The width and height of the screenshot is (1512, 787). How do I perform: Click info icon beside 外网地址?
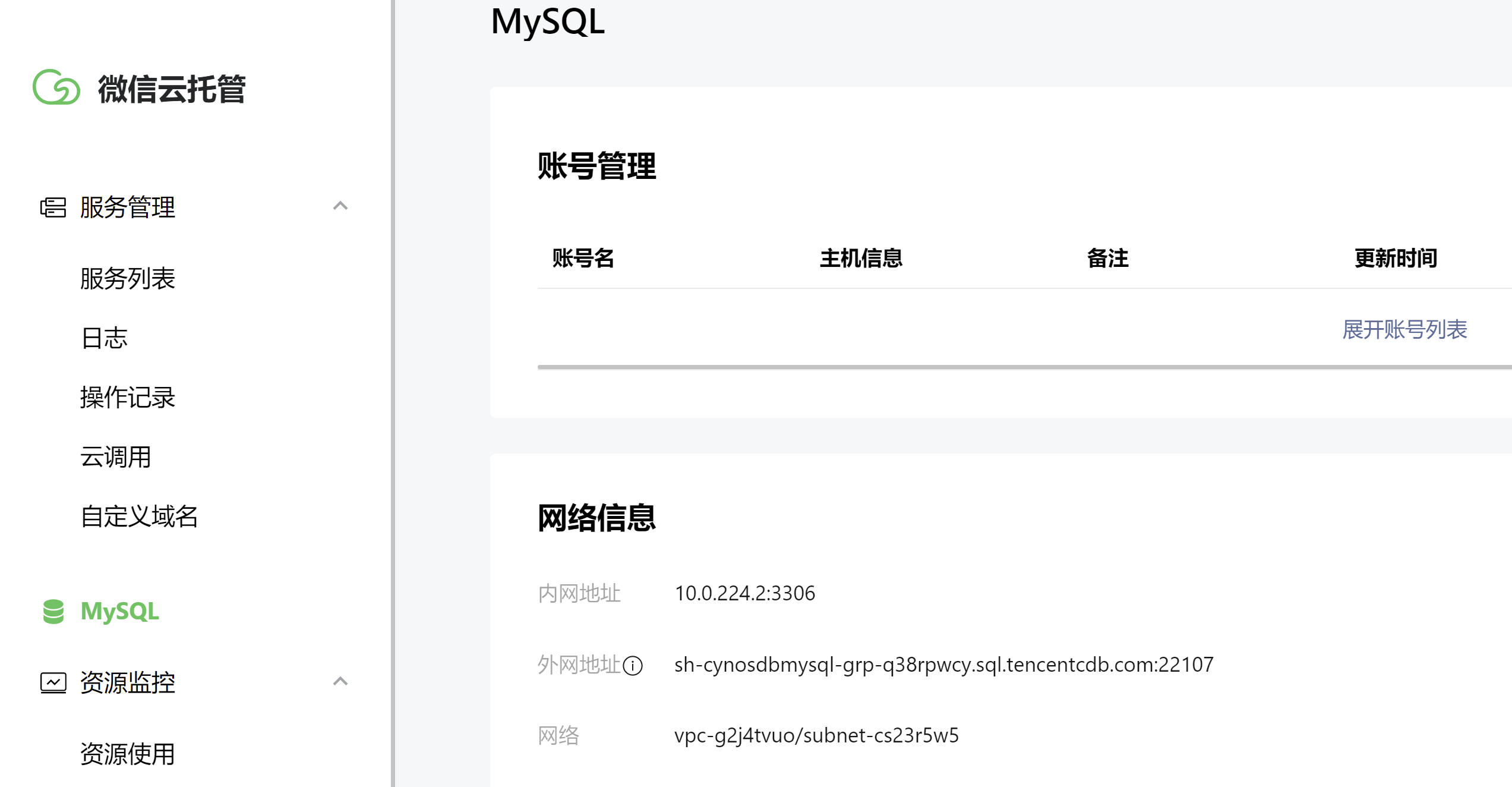pos(633,665)
